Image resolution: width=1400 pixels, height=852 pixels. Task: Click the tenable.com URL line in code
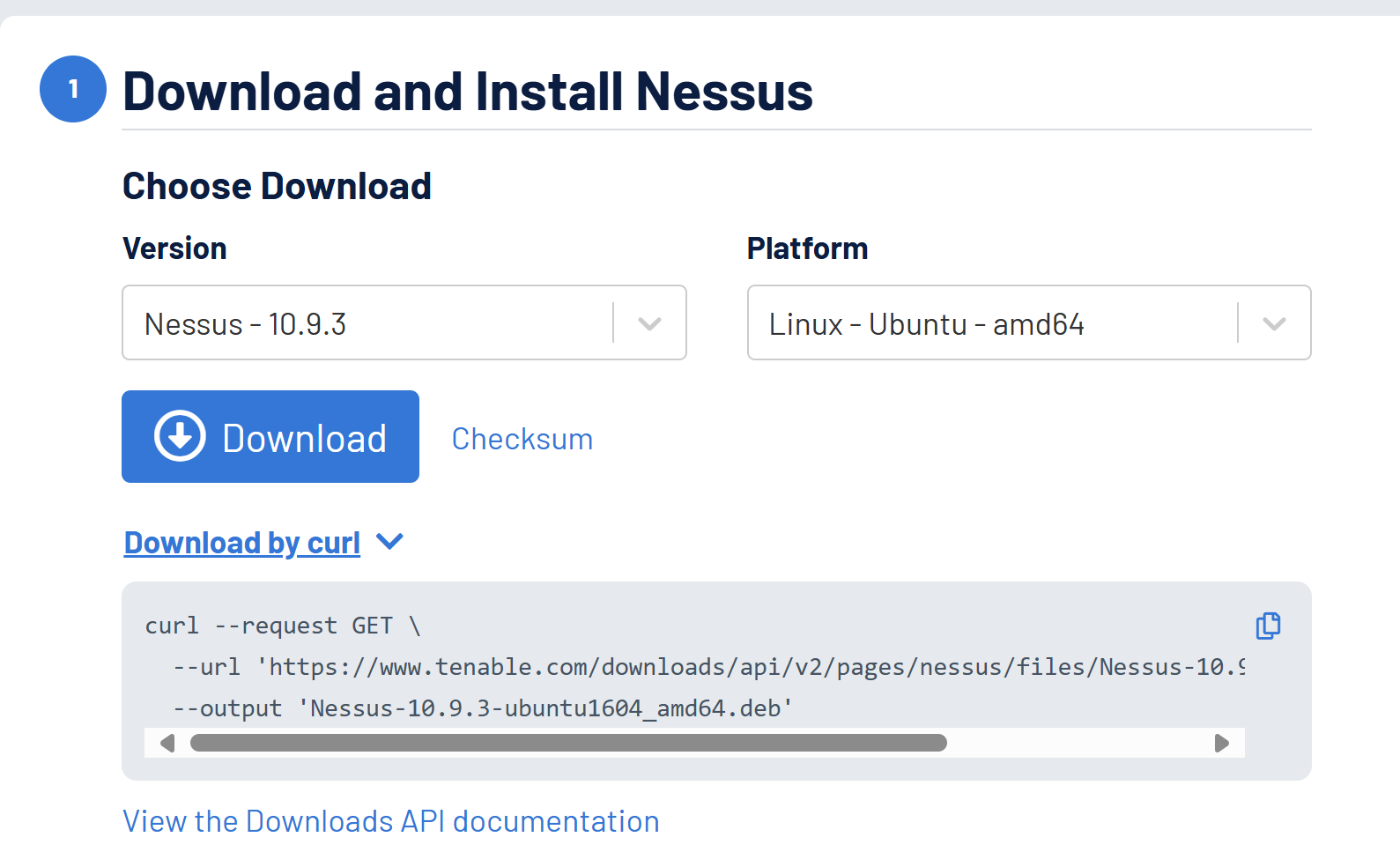pyautogui.click(x=709, y=667)
